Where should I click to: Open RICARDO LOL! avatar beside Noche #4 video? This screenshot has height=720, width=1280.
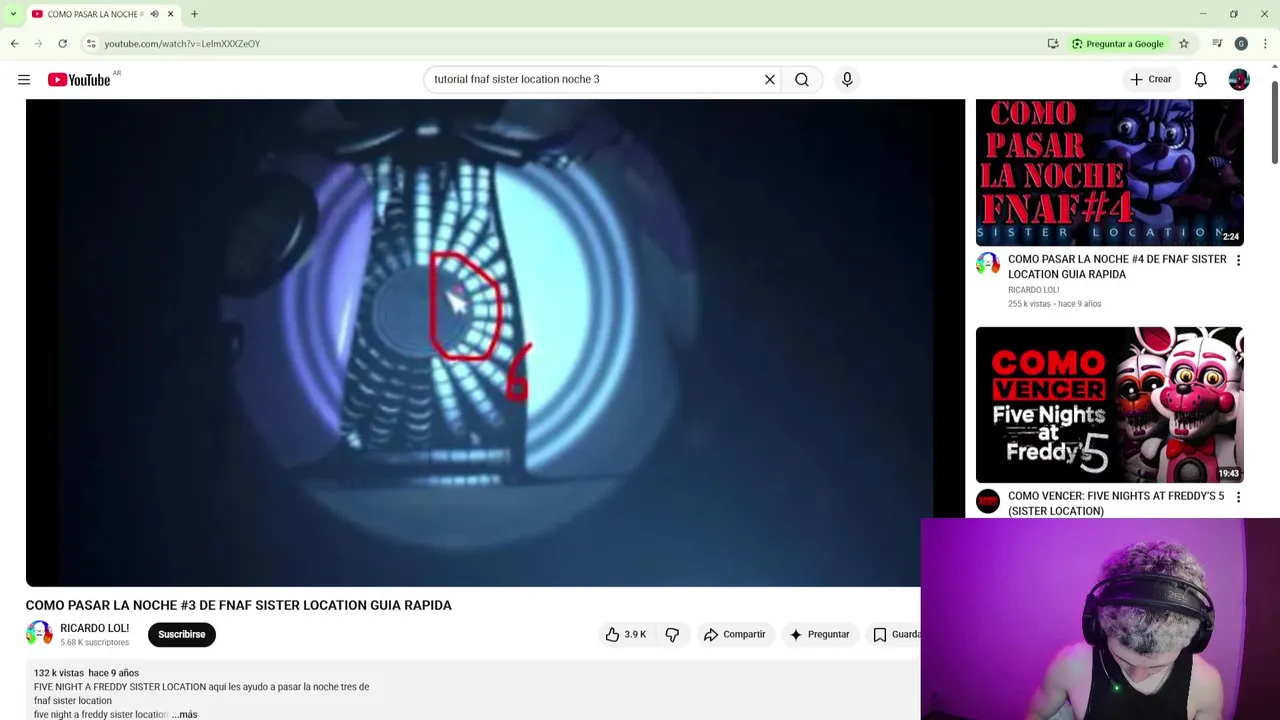(x=988, y=264)
